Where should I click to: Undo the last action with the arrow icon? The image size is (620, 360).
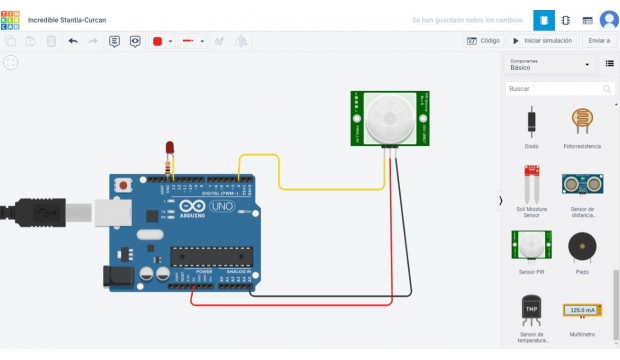tap(73, 41)
